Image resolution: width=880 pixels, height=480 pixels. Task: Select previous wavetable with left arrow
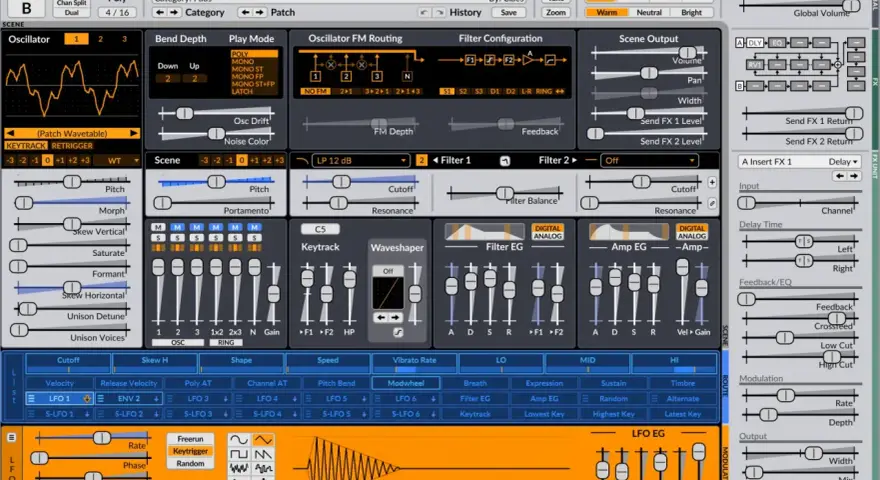[10, 134]
